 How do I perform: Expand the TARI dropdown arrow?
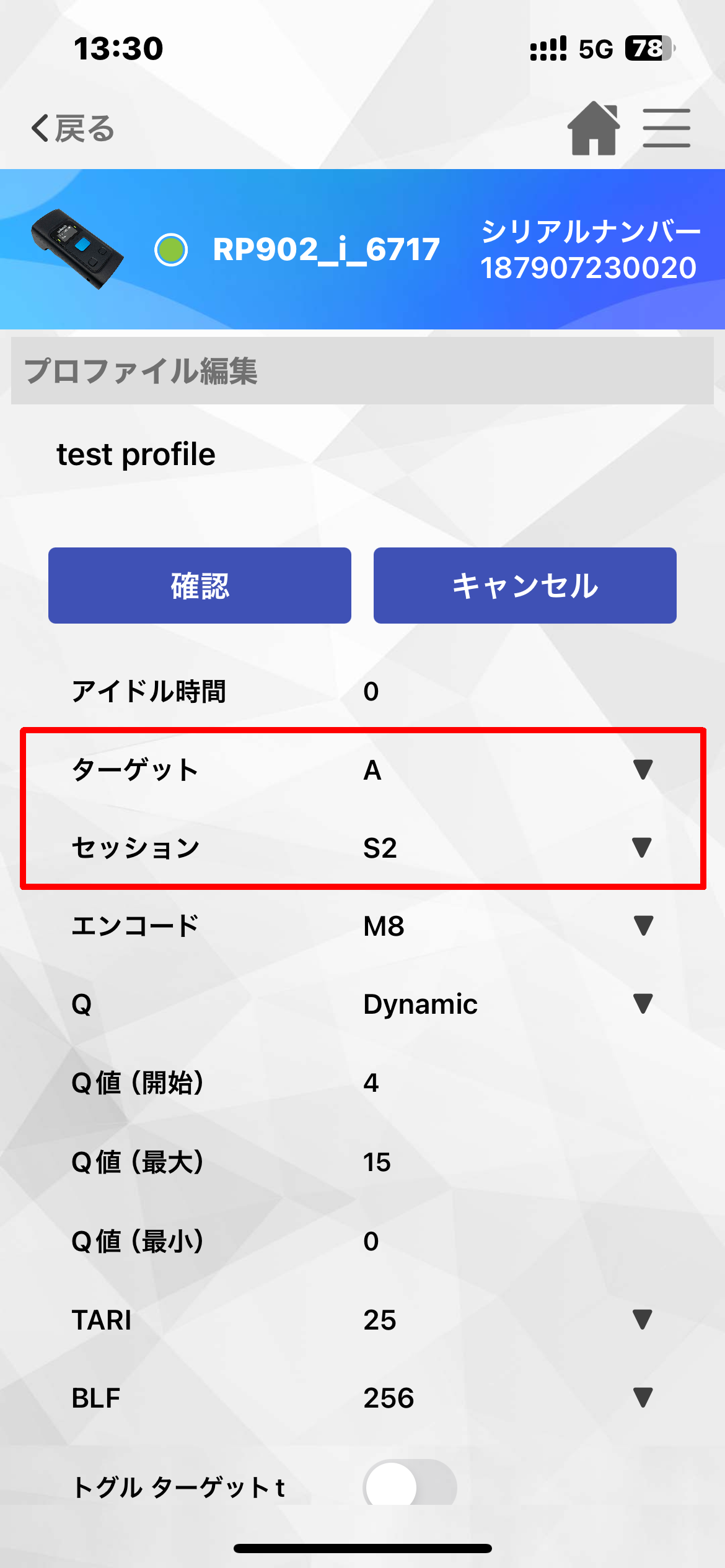(643, 1320)
